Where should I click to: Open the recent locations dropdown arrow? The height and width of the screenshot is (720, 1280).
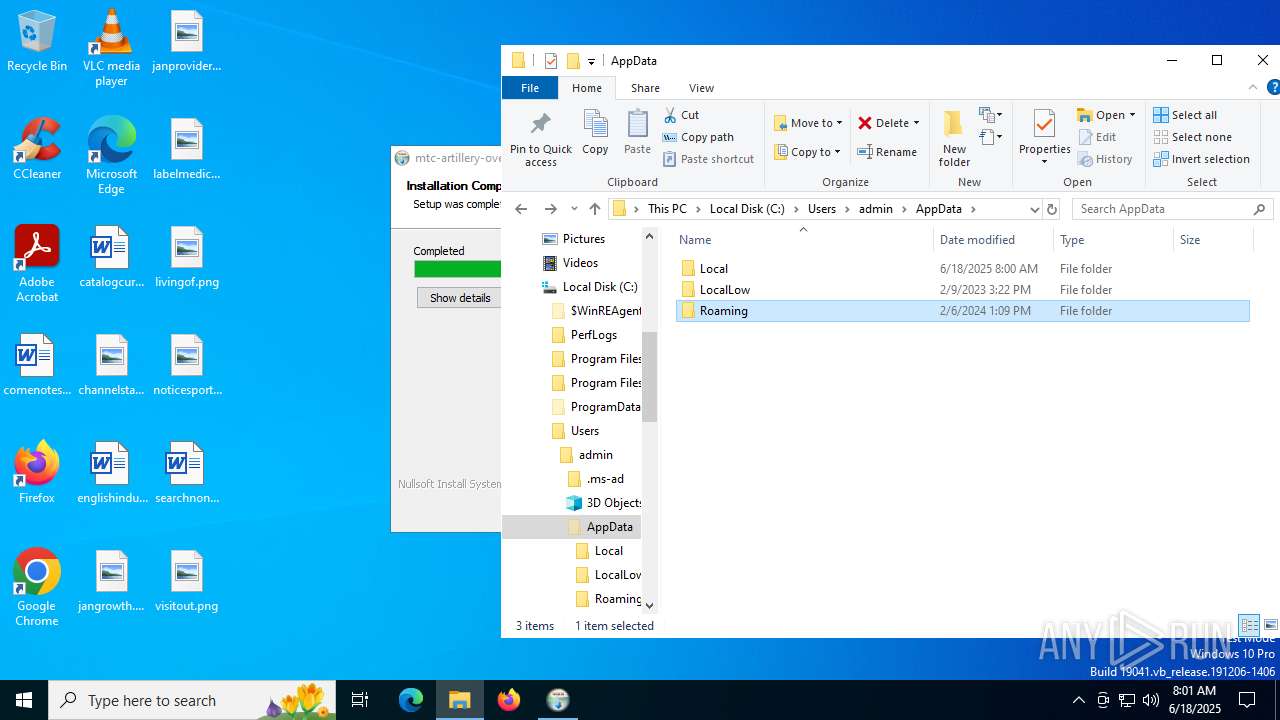point(574,209)
